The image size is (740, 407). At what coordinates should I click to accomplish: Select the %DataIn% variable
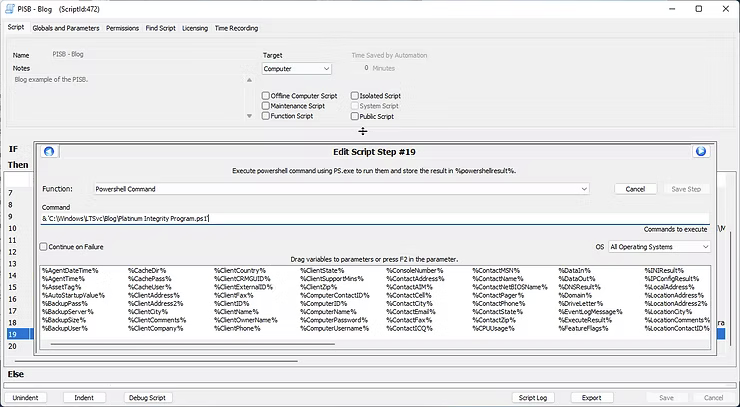[x=575, y=271]
